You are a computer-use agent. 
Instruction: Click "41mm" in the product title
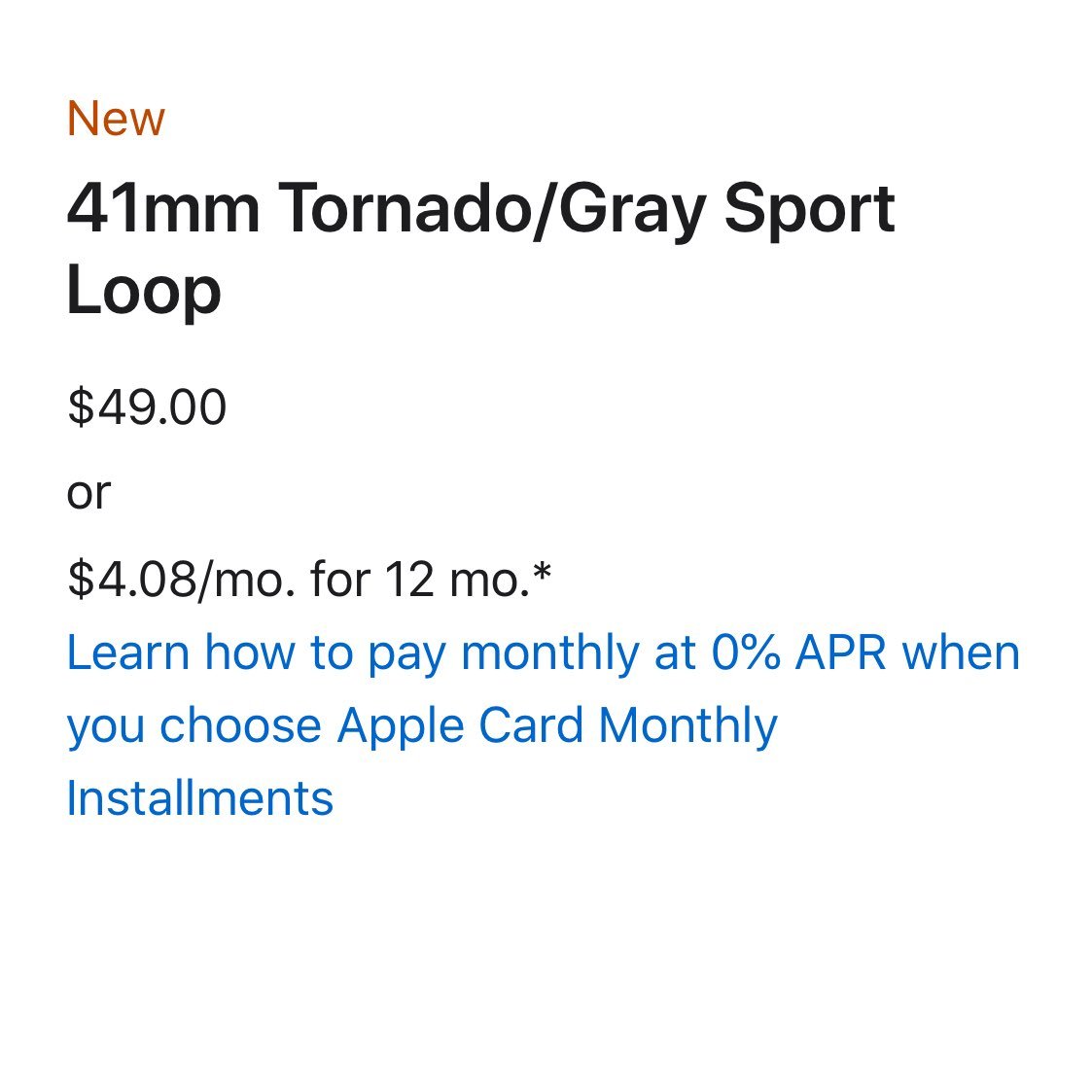[163, 208]
